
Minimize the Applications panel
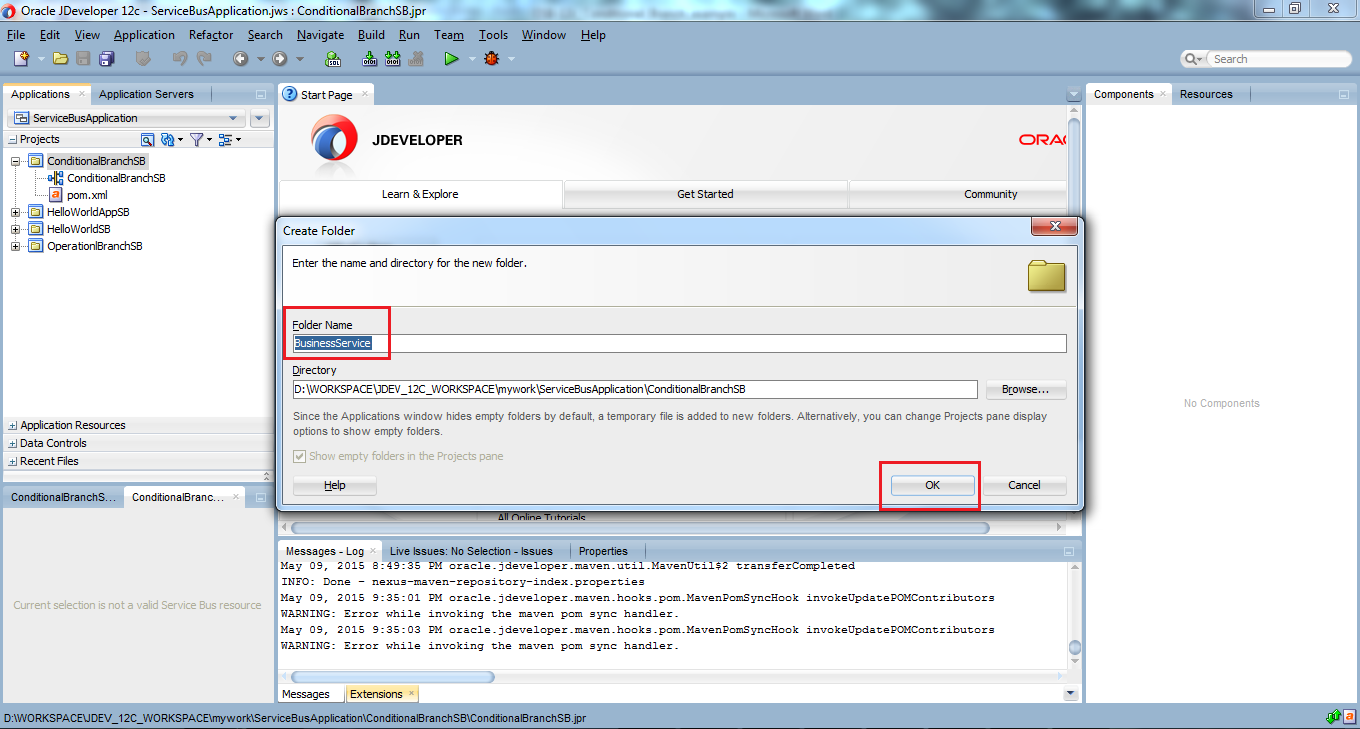click(x=261, y=95)
